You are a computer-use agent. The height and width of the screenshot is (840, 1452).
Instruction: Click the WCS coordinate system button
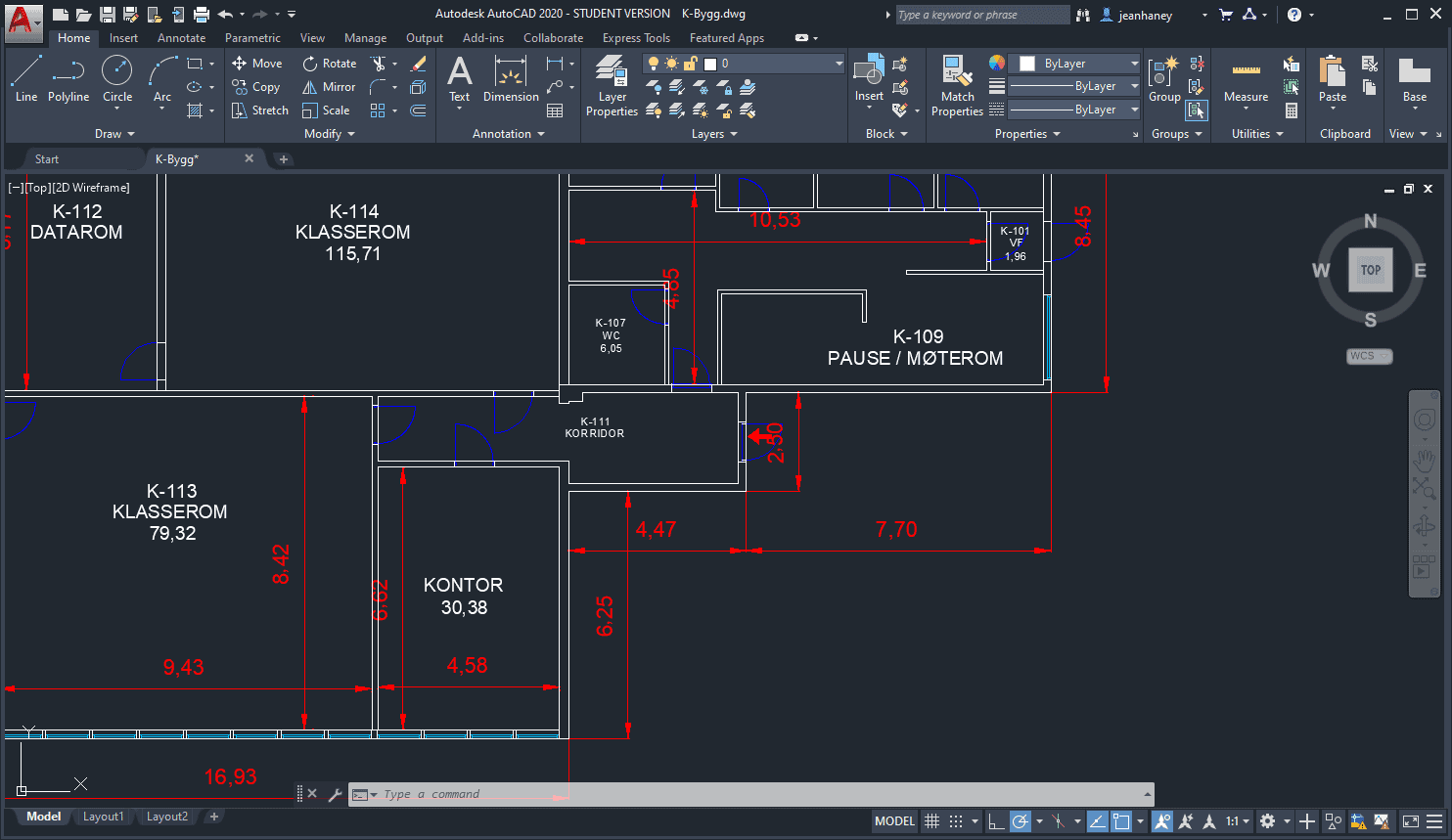click(1369, 356)
